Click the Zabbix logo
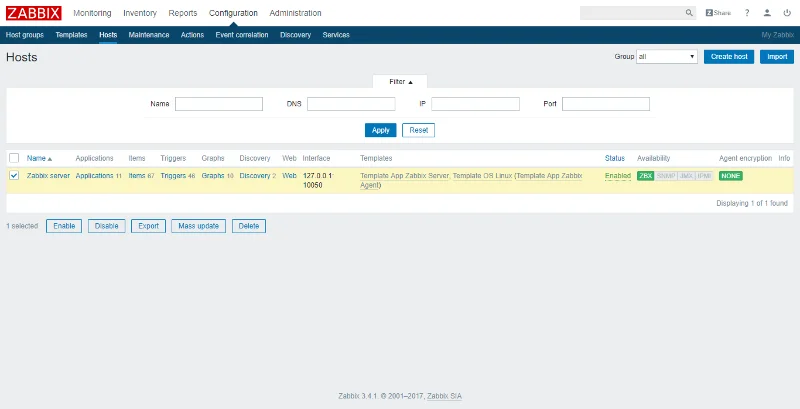800x409 pixels. click(34, 13)
